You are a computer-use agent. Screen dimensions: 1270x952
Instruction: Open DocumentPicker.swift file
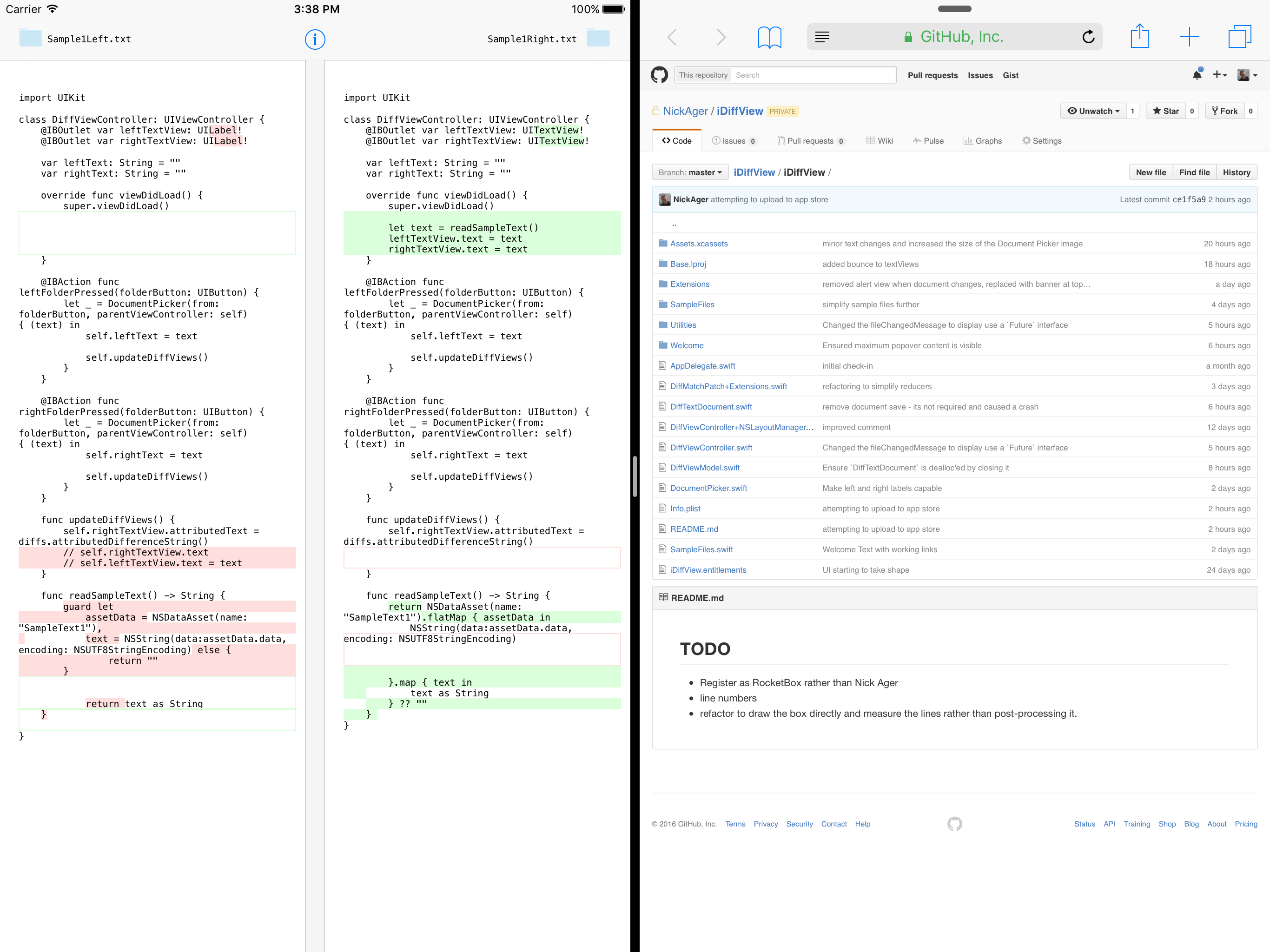click(x=708, y=488)
